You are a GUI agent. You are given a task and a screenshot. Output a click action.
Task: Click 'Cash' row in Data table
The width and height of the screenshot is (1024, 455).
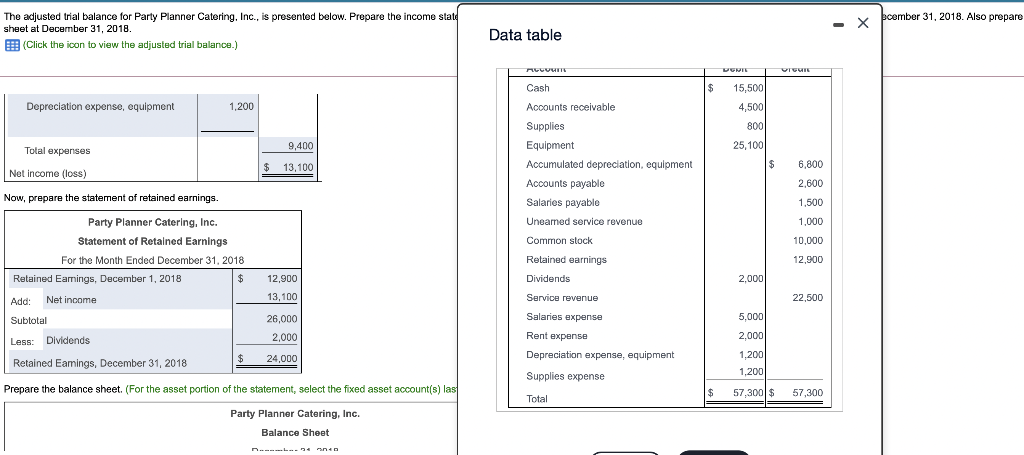[x=538, y=88]
